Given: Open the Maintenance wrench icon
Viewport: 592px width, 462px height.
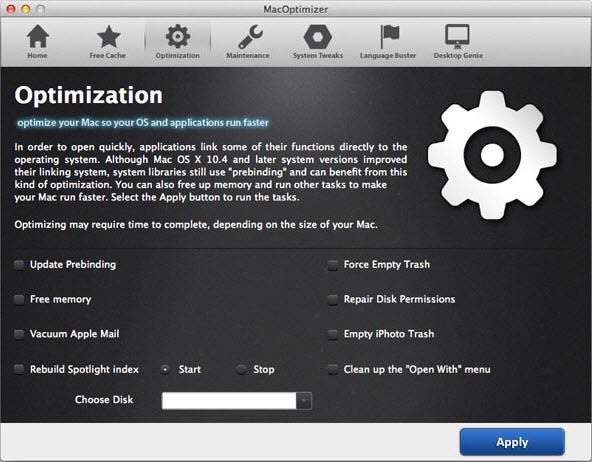Looking at the screenshot, I should pyautogui.click(x=251, y=37).
